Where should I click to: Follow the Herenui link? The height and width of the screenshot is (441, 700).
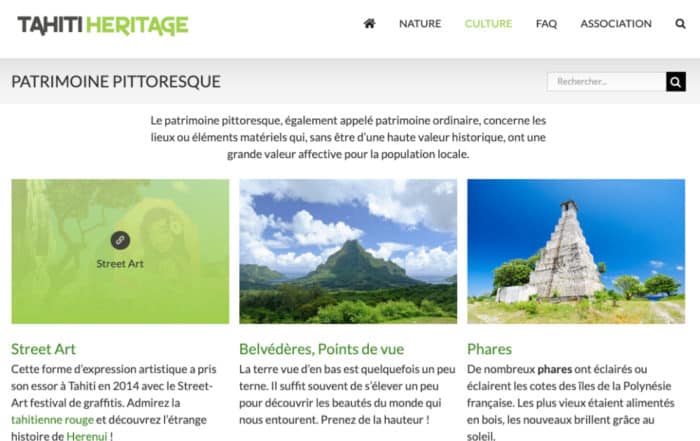point(87,436)
